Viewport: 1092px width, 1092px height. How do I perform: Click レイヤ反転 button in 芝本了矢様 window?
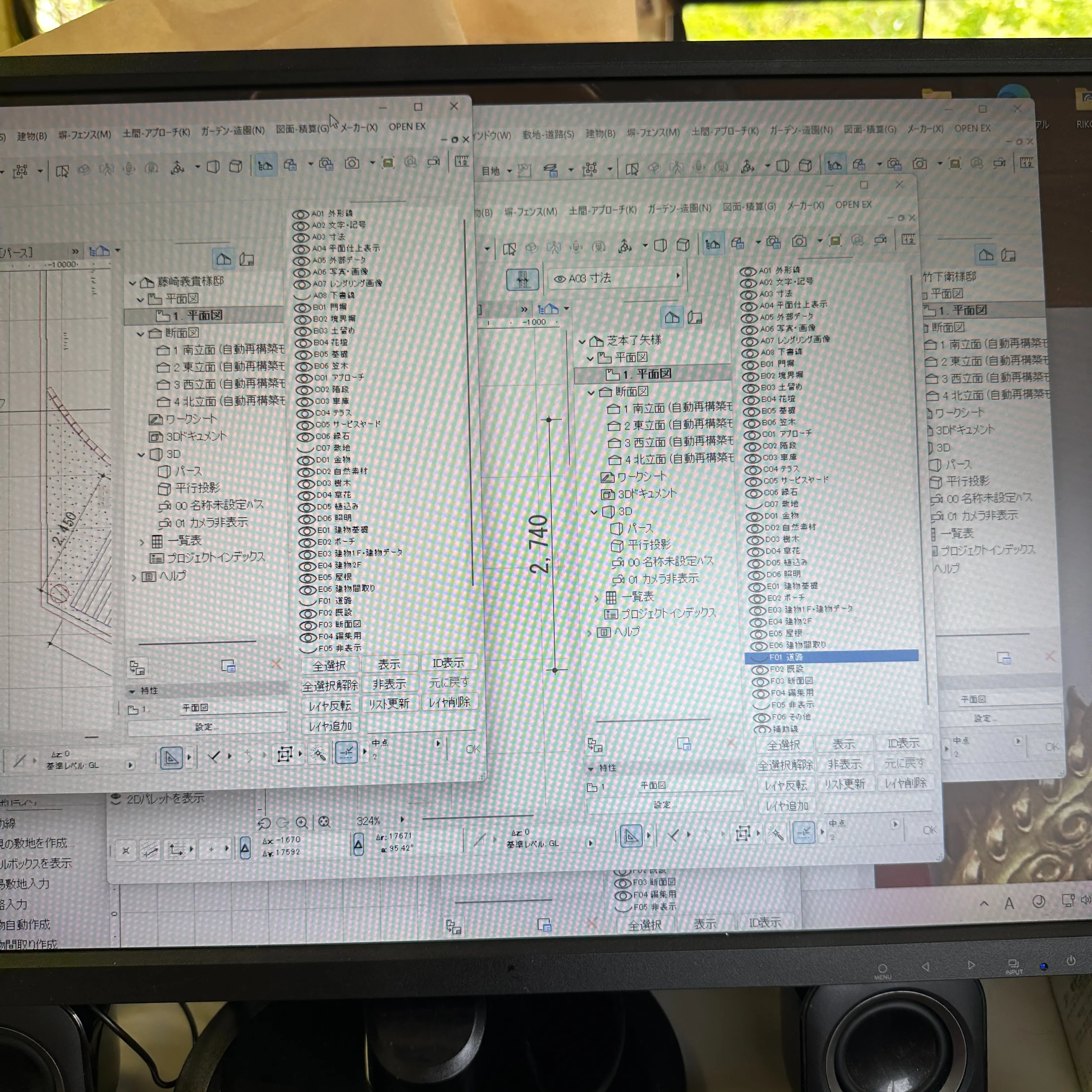(786, 786)
